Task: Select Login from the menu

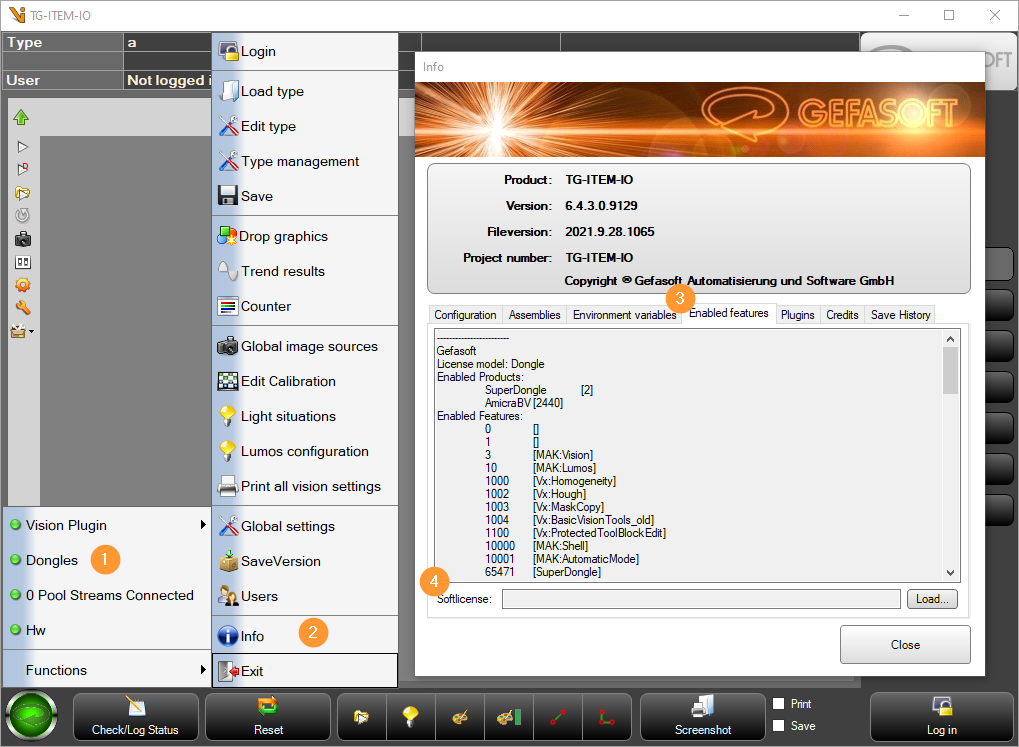Action: [x=305, y=51]
